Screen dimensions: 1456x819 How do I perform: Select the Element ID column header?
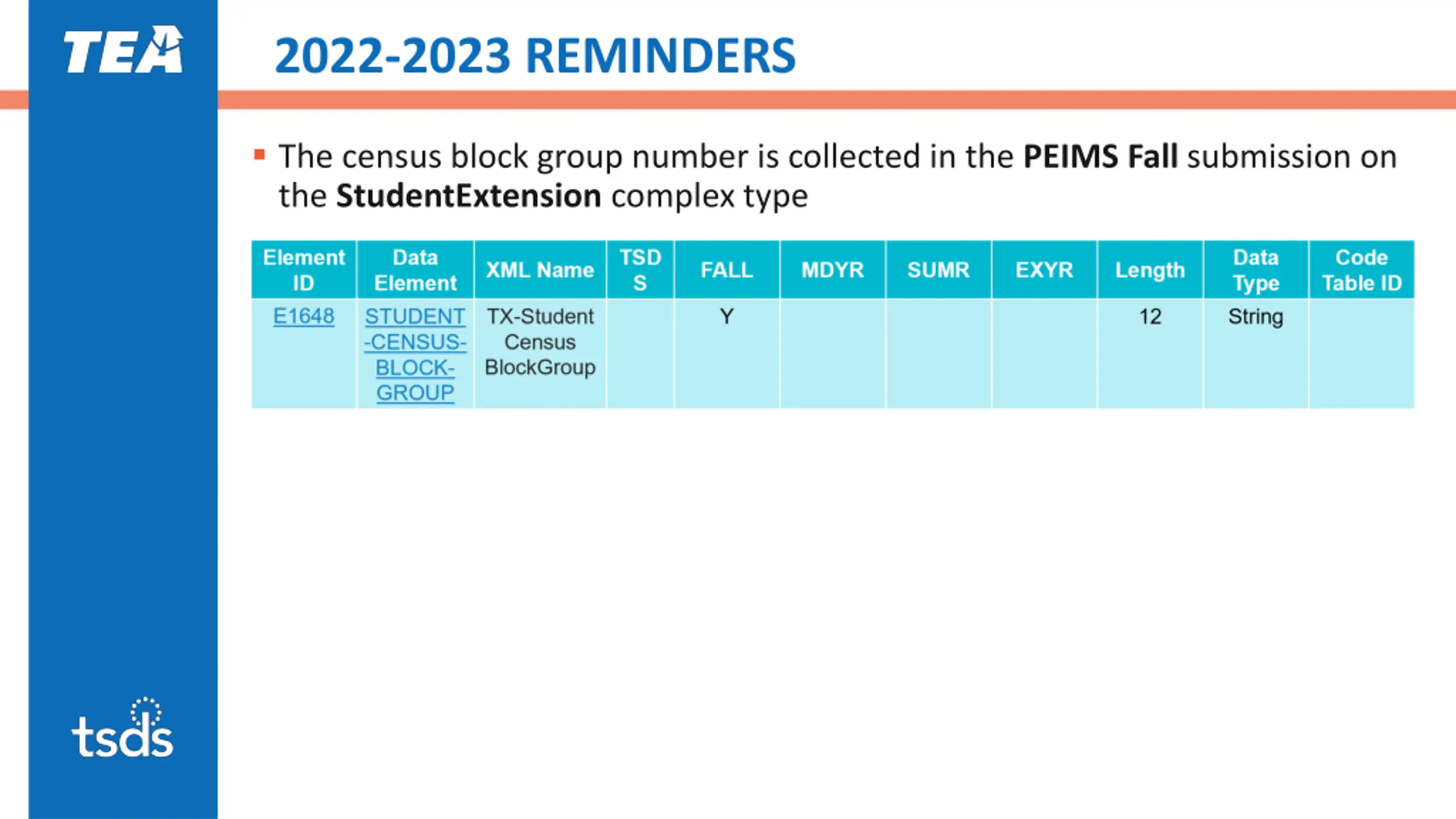point(304,270)
